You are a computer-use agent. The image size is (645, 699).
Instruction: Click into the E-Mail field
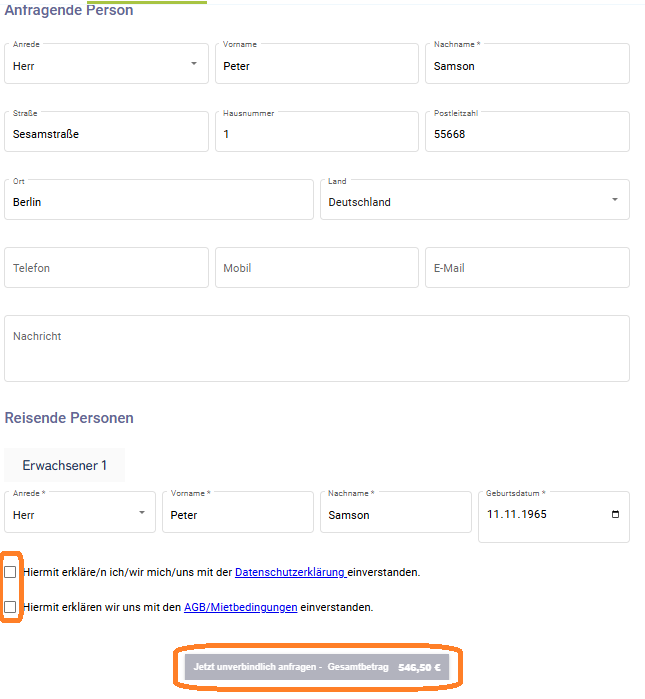click(x=527, y=268)
